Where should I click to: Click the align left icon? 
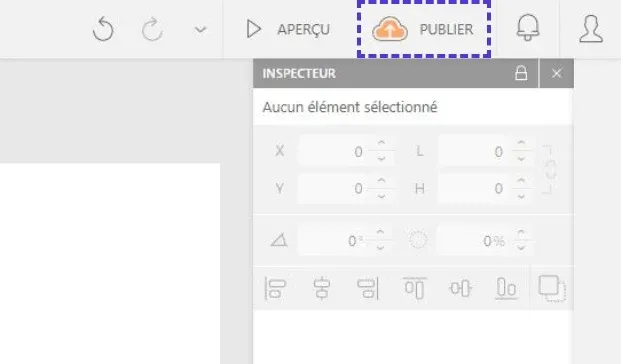[x=275, y=288]
